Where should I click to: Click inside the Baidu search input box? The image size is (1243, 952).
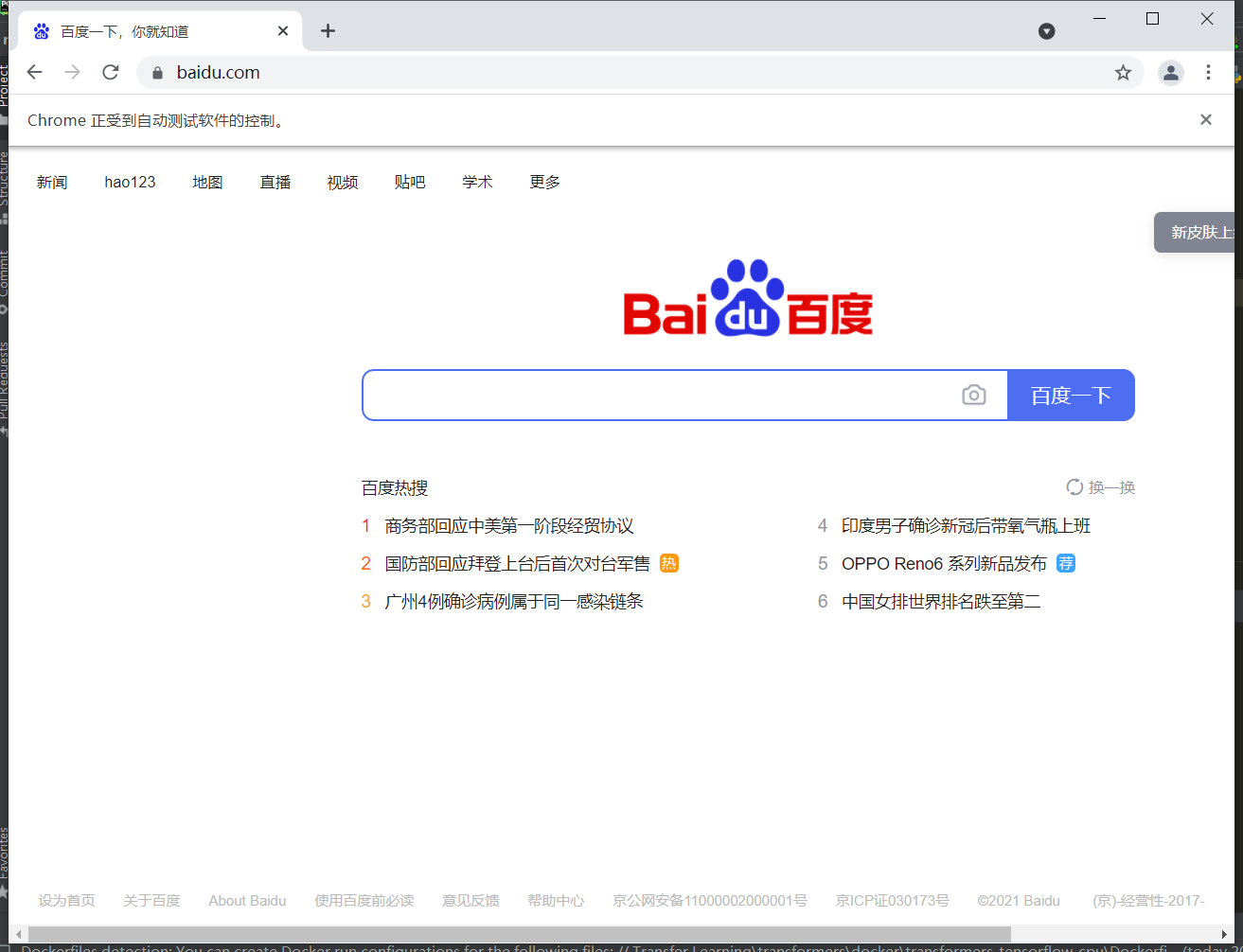click(663, 395)
